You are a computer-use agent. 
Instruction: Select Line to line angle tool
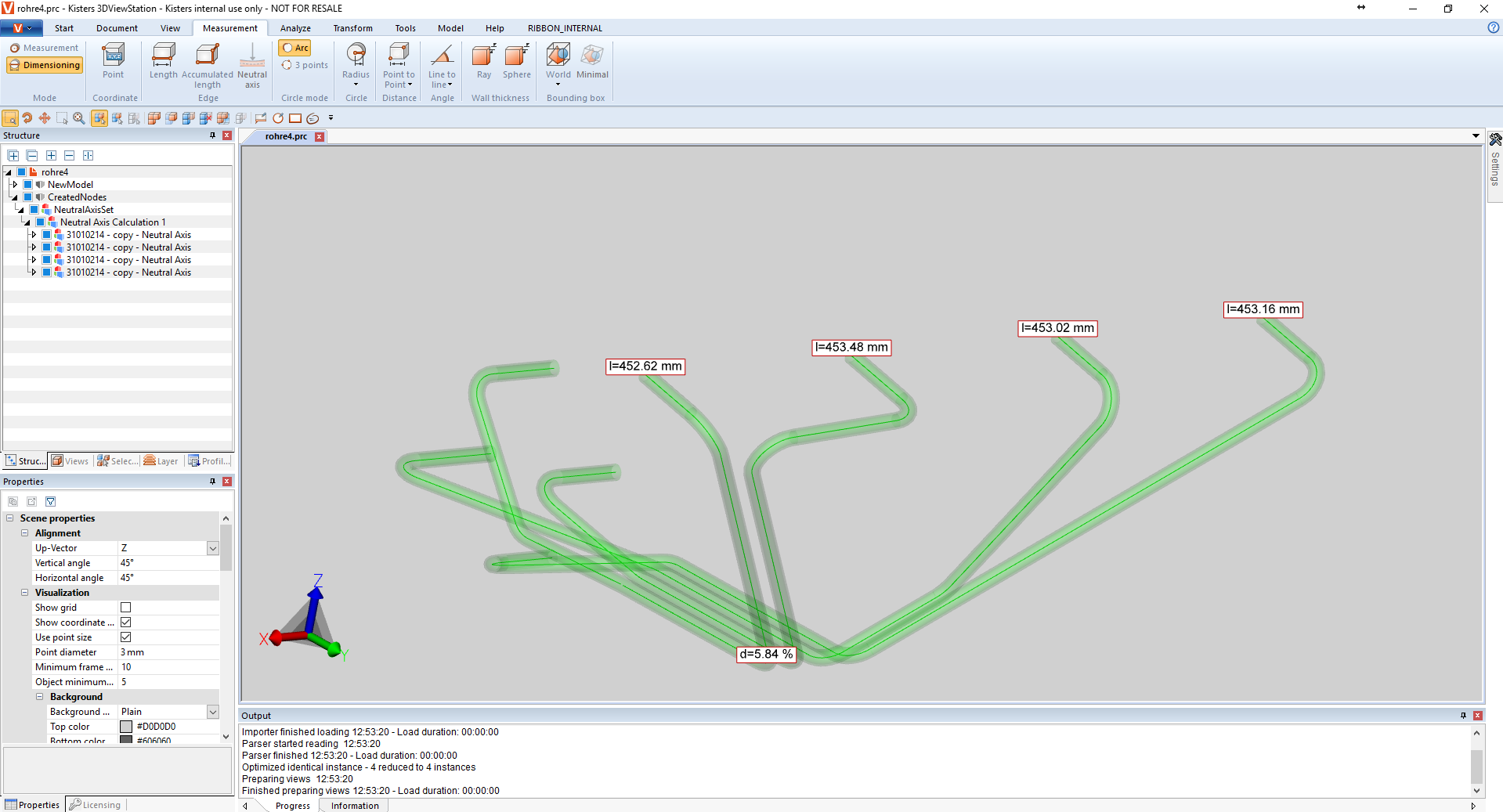coord(442,66)
